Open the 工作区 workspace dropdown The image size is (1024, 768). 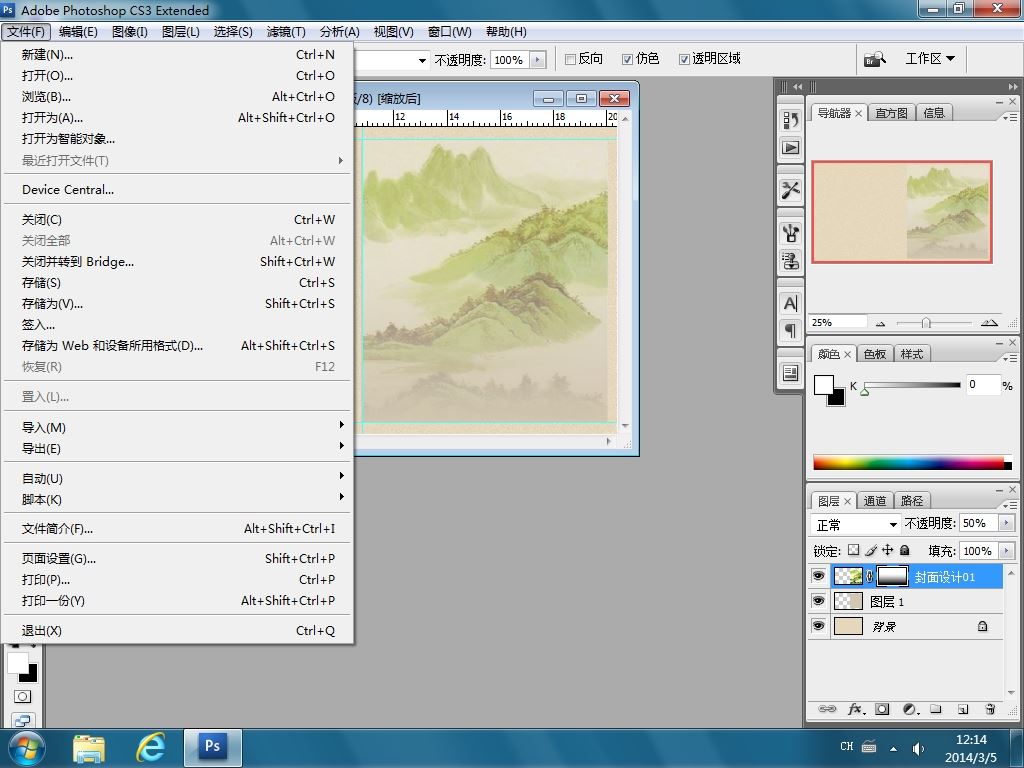tap(930, 59)
